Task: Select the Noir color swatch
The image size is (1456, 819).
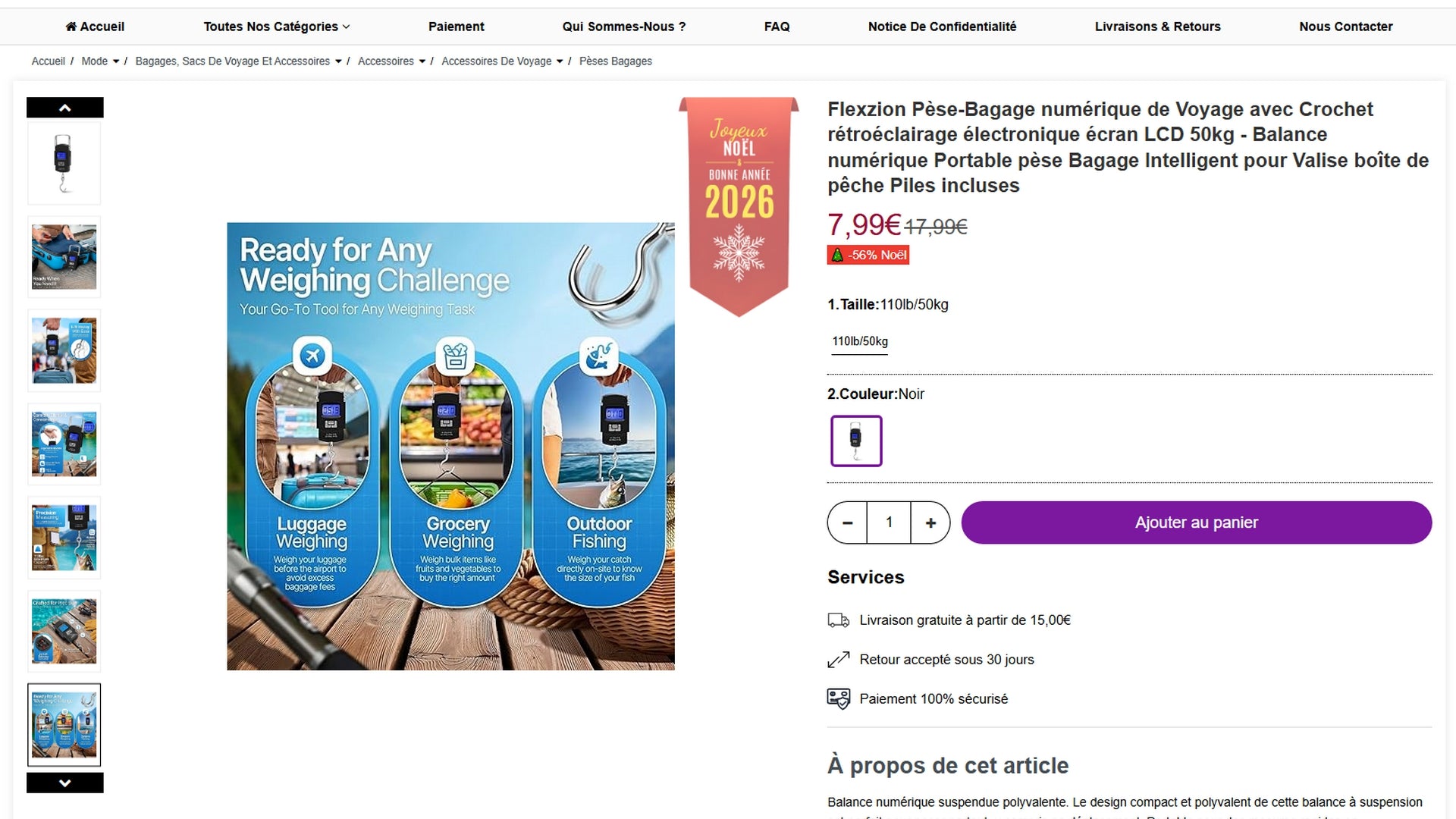Action: pyautogui.click(x=856, y=441)
